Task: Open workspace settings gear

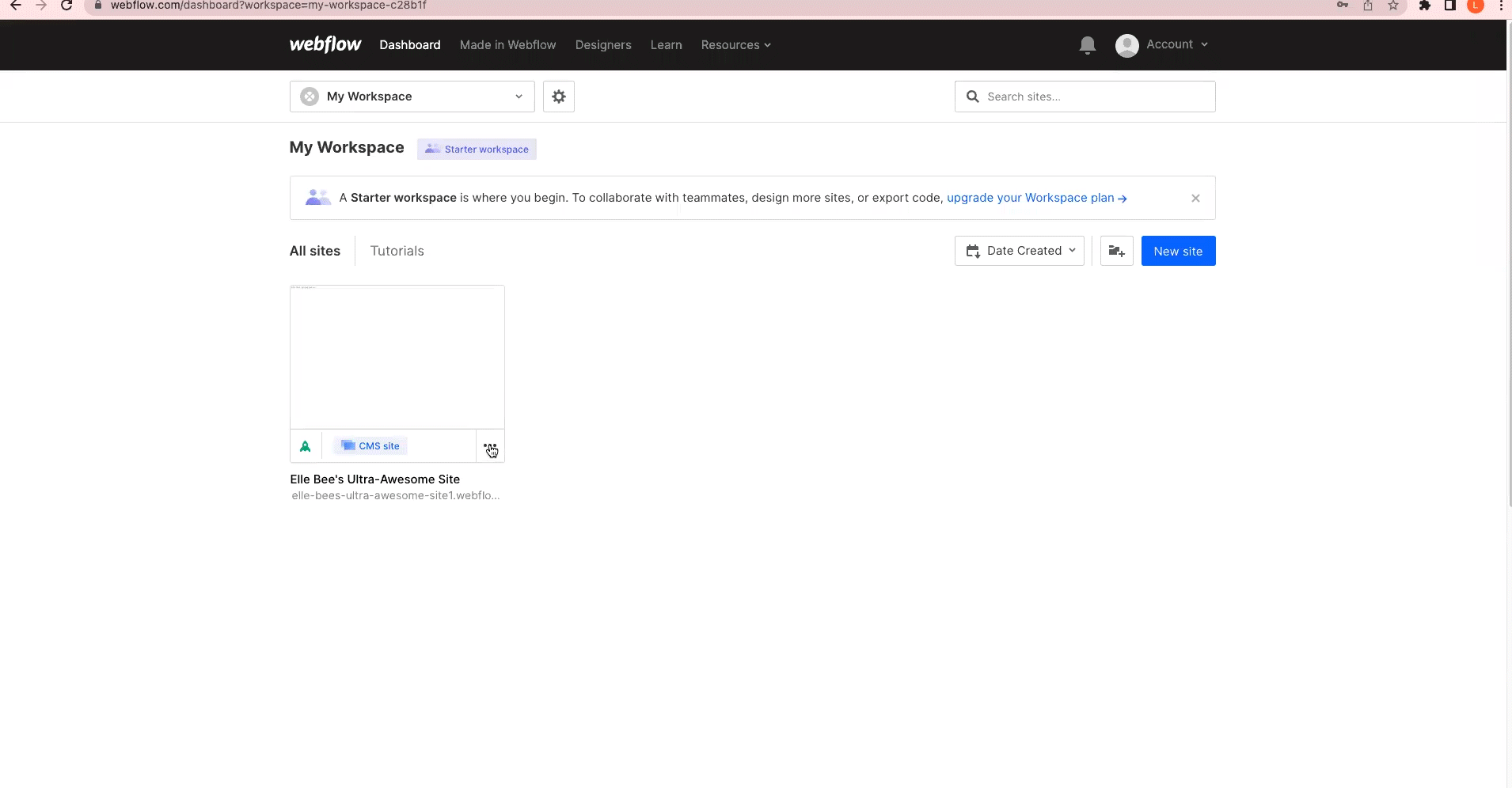Action: pyautogui.click(x=559, y=97)
